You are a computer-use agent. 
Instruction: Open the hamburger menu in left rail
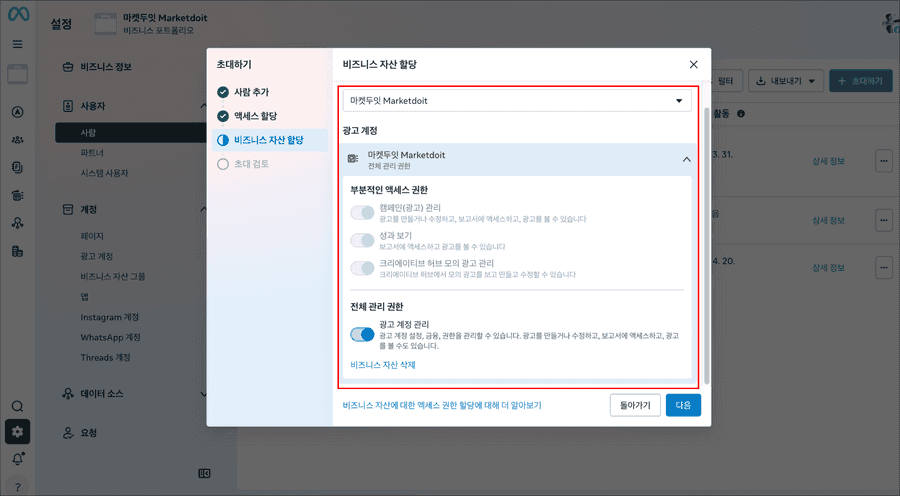(18, 44)
